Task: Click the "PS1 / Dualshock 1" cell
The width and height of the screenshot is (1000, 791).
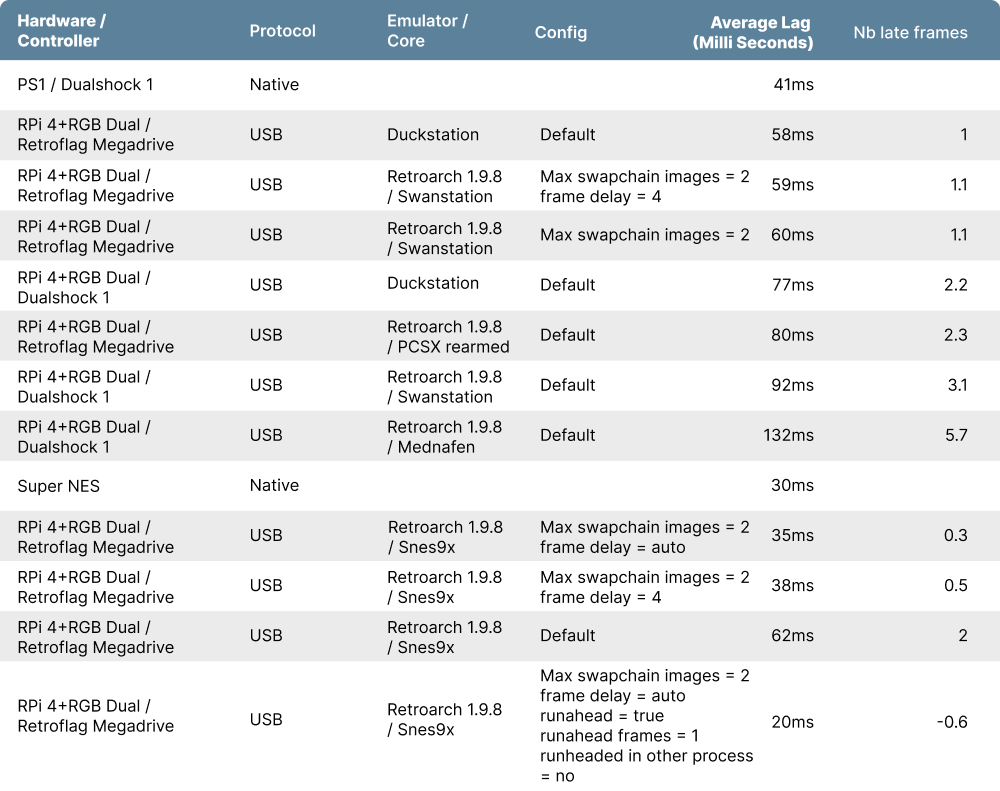Action: 86,85
